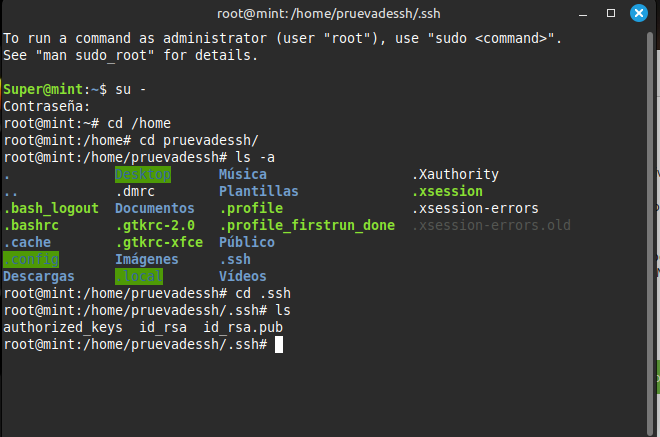Click the highlighted .config directory entry
The height and width of the screenshot is (437, 660).
31,259
